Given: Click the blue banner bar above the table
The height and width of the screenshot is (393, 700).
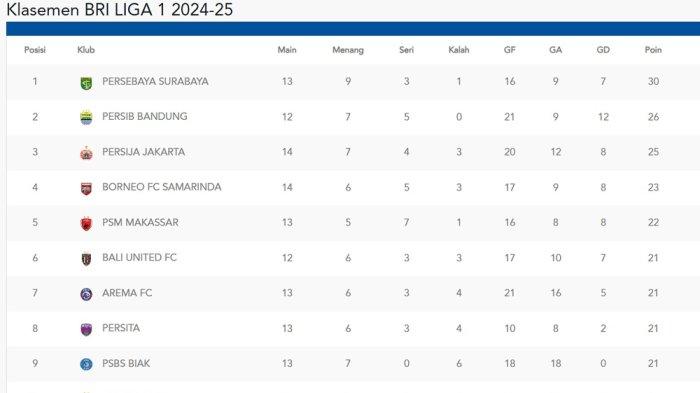Looking at the screenshot, I should pos(353,29).
